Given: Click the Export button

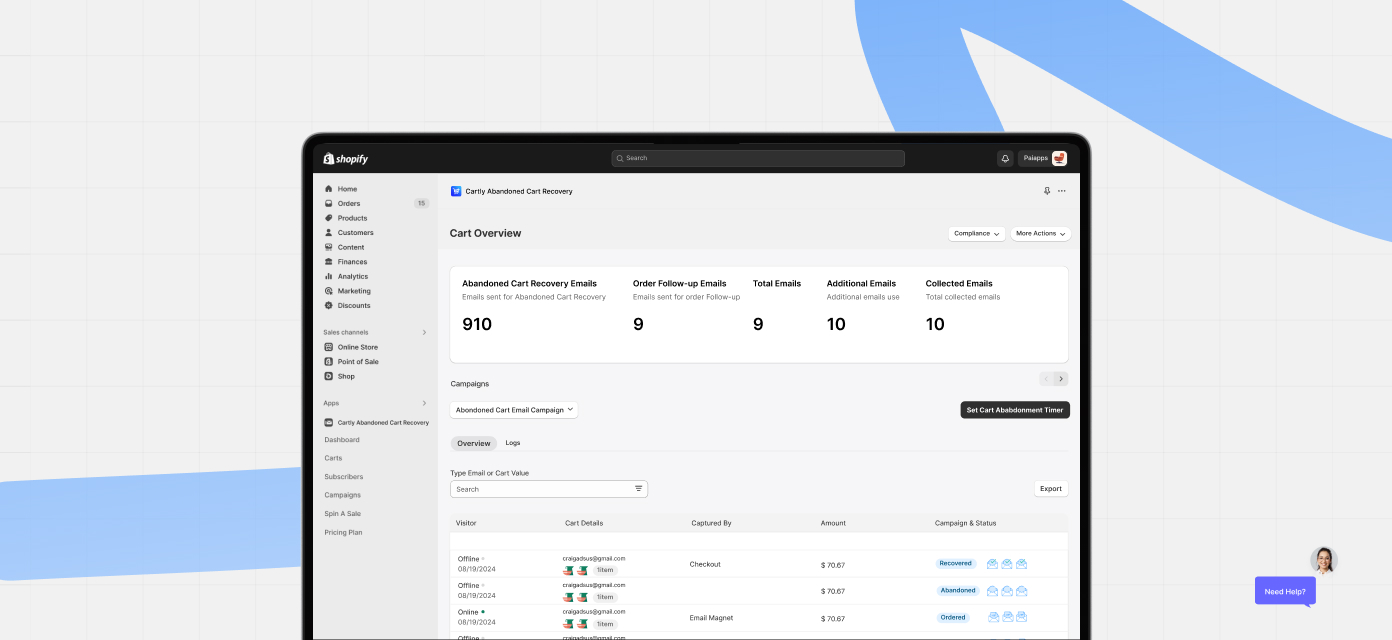Looking at the screenshot, I should point(1050,489).
